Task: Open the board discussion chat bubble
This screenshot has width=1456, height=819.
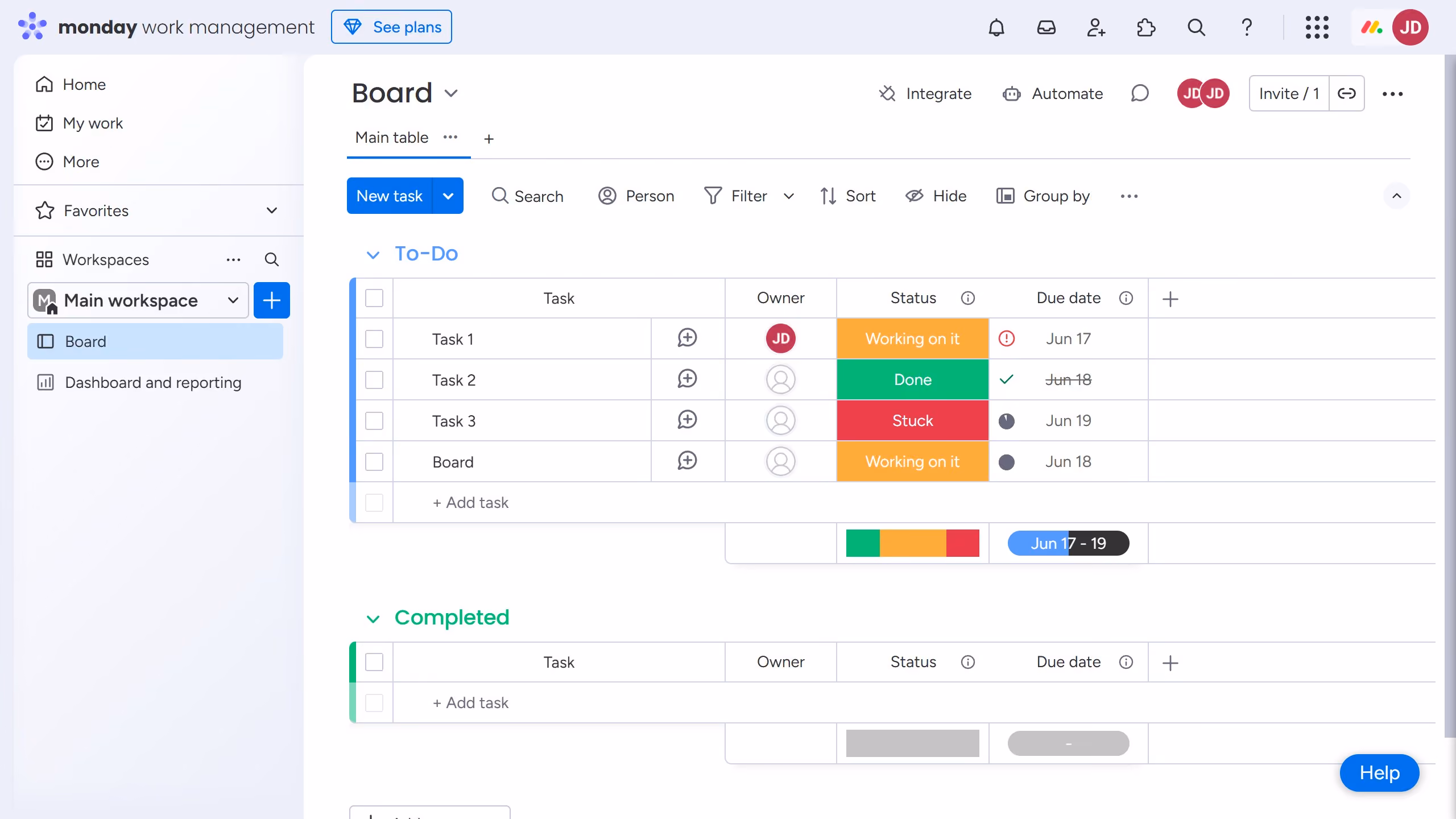Action: pos(1140,93)
